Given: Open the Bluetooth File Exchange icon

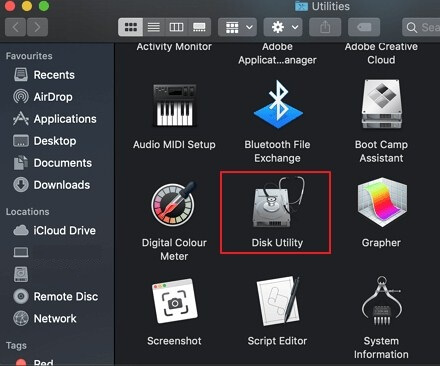Looking at the screenshot, I should click(278, 104).
